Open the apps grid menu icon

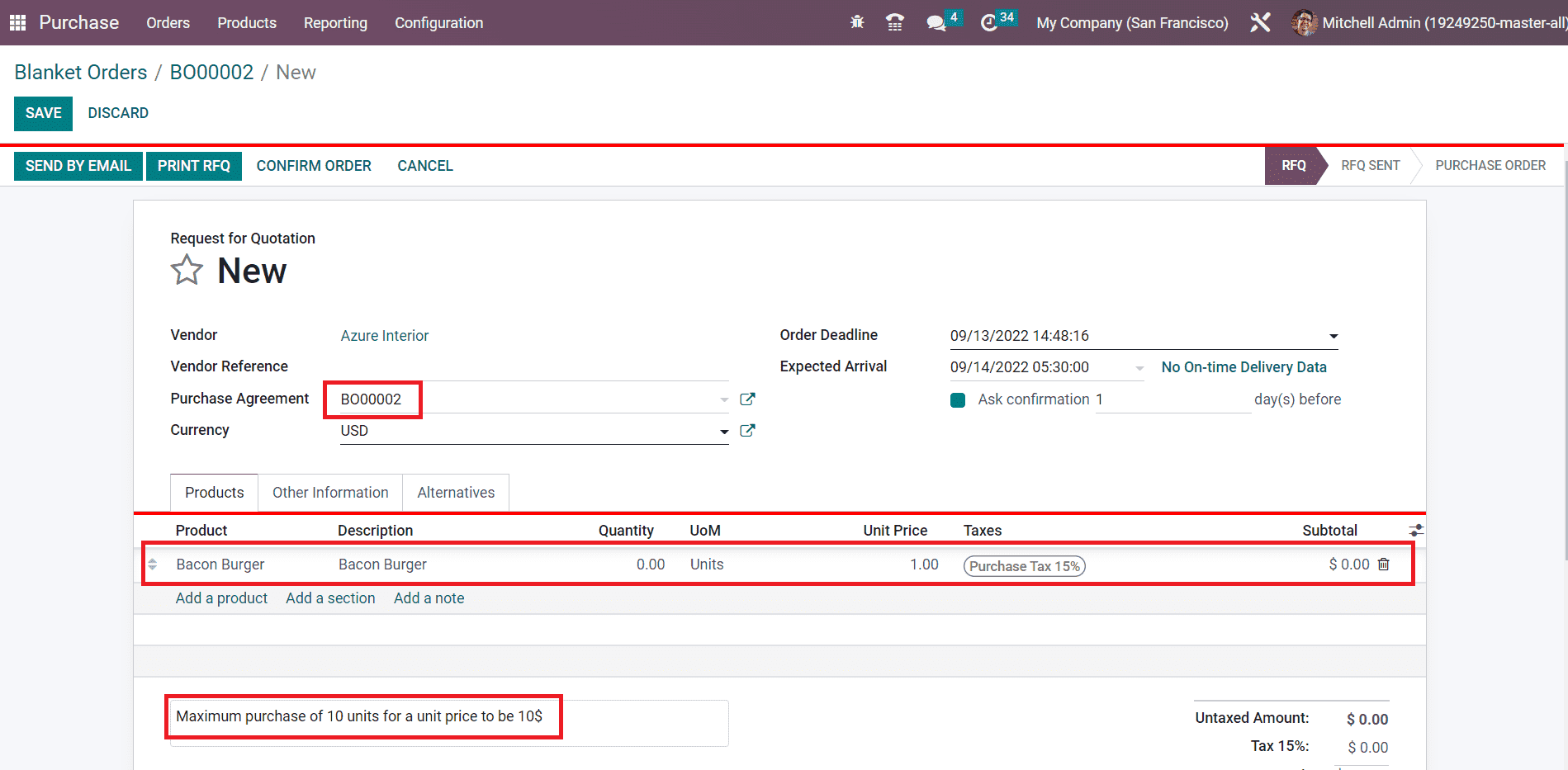coord(17,22)
